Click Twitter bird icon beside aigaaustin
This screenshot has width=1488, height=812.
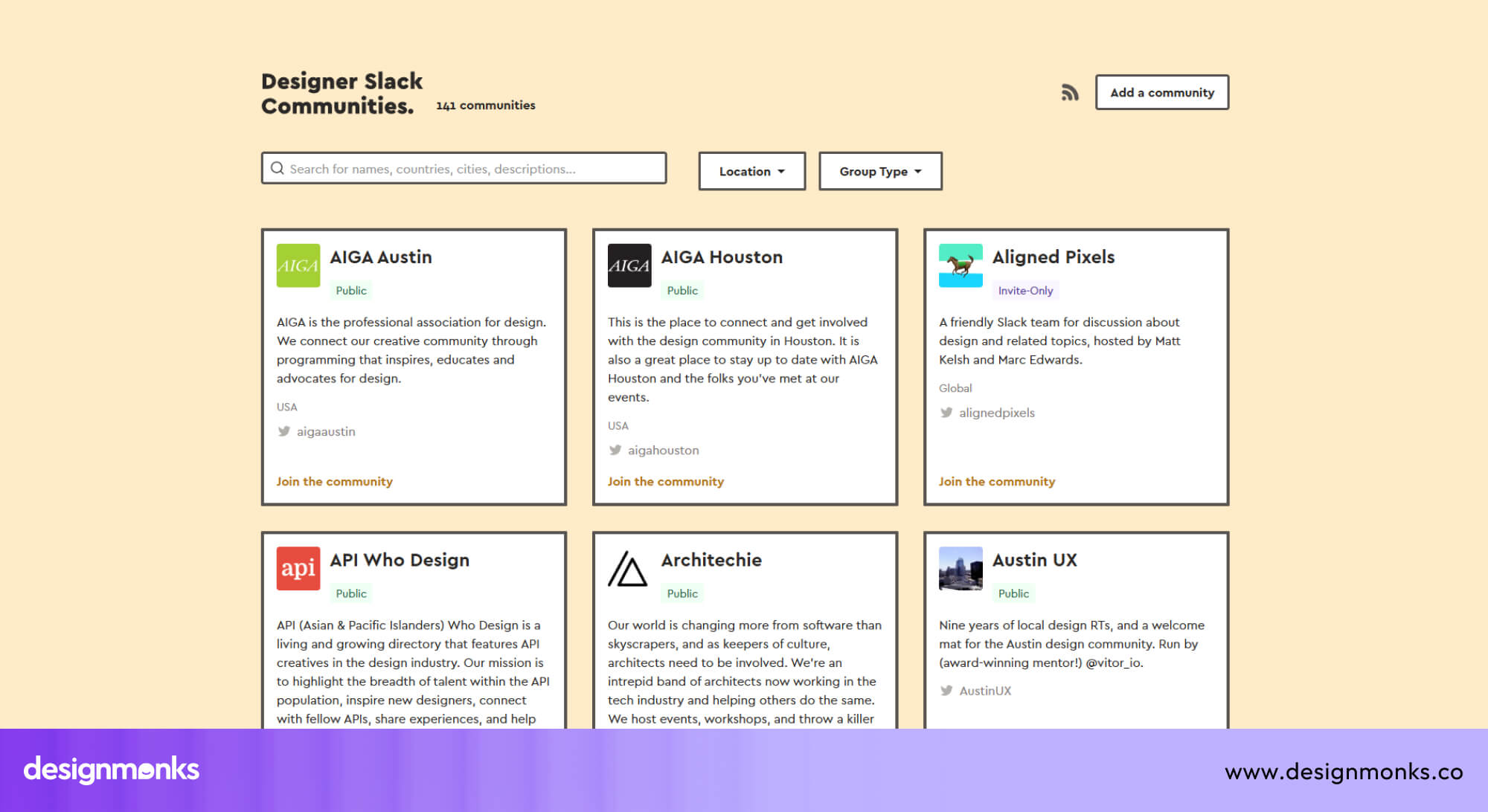coord(283,431)
